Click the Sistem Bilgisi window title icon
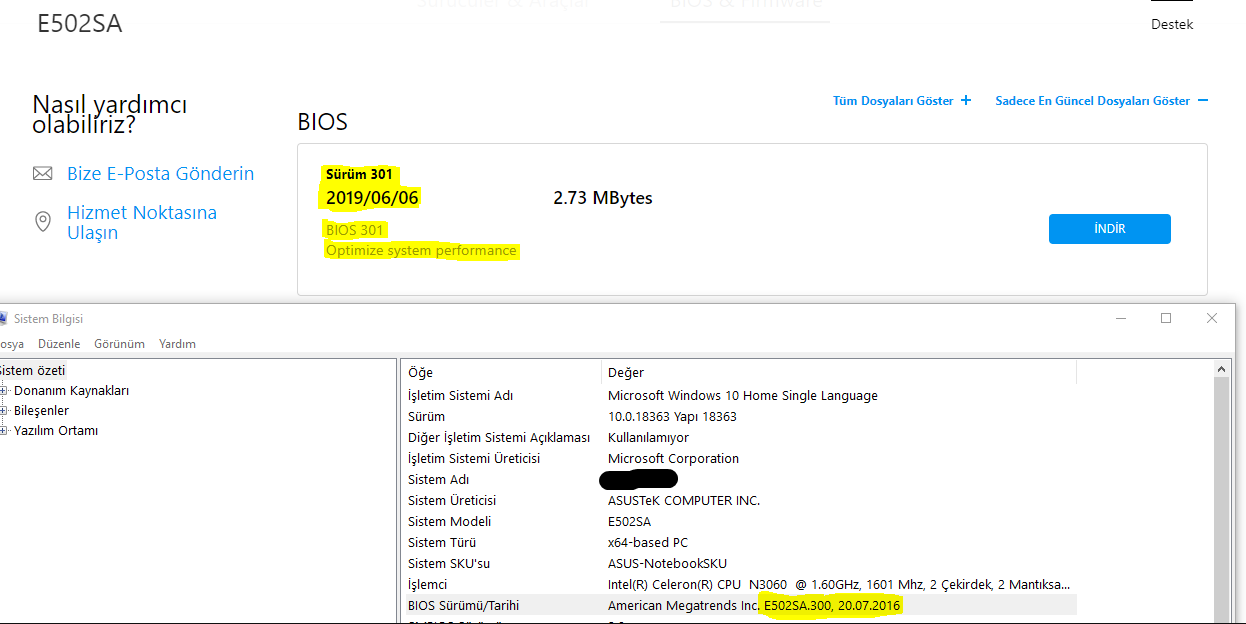 pos(2,319)
